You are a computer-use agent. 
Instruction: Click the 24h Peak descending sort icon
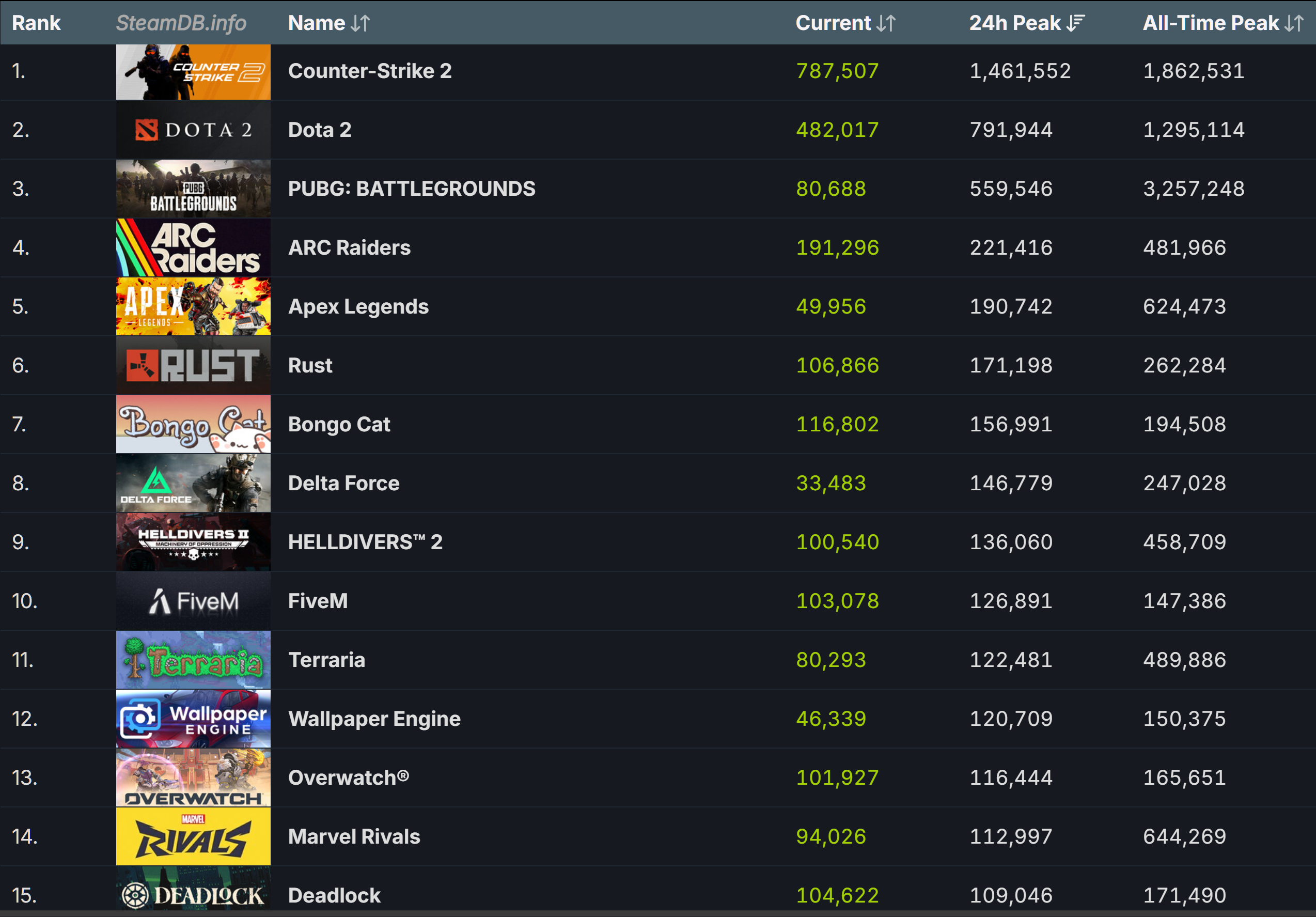point(1076,24)
